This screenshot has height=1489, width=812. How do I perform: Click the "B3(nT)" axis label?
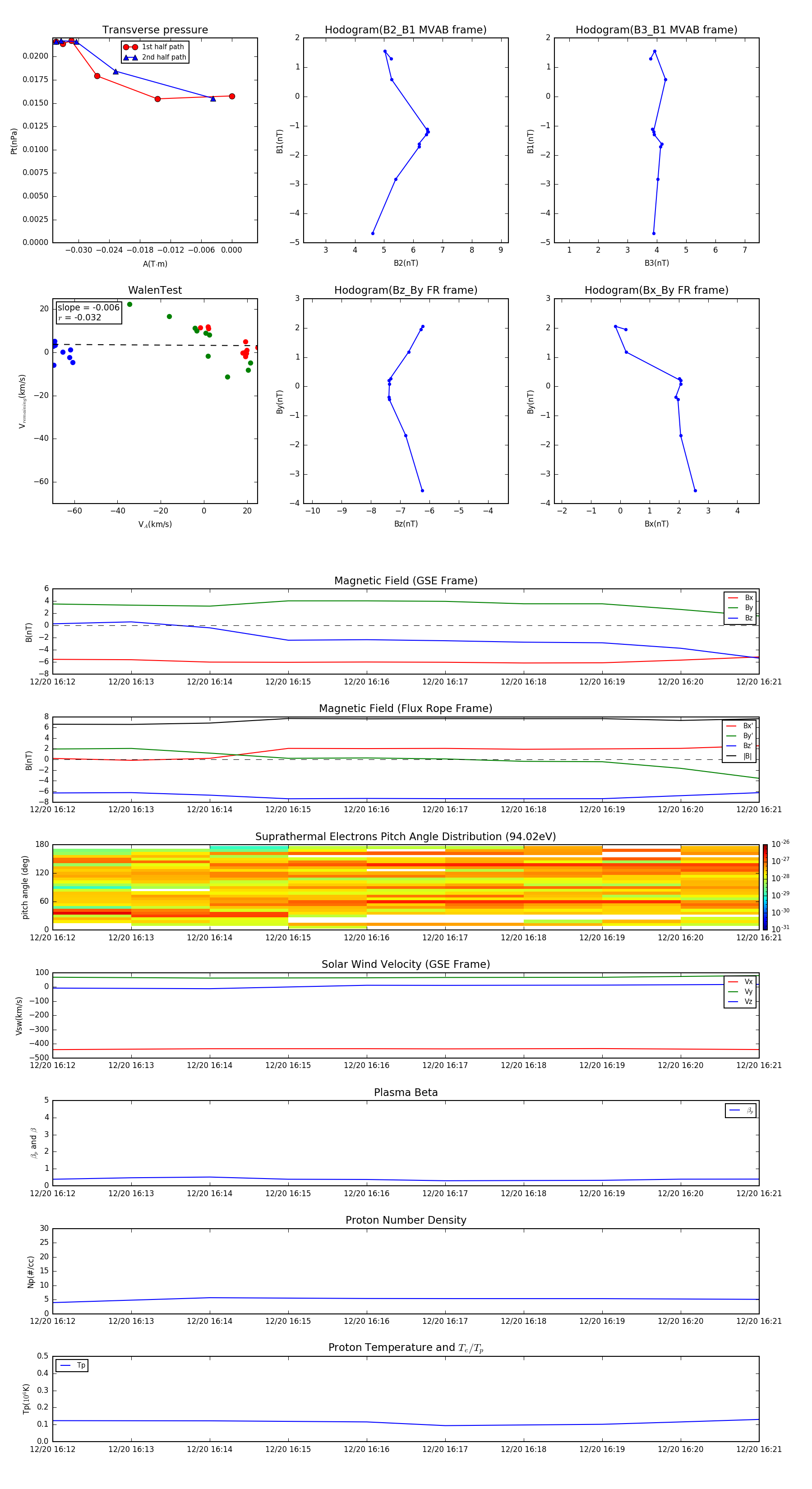coord(656,263)
